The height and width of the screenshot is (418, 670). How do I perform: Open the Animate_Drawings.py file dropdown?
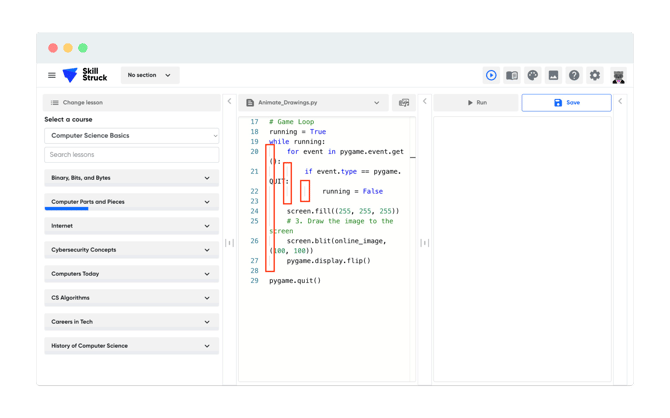pos(313,103)
